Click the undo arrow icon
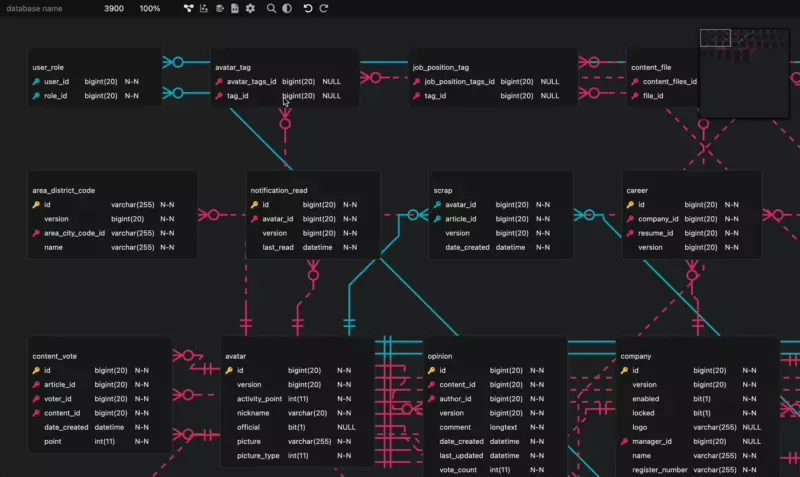The height and width of the screenshot is (477, 800). coord(308,8)
